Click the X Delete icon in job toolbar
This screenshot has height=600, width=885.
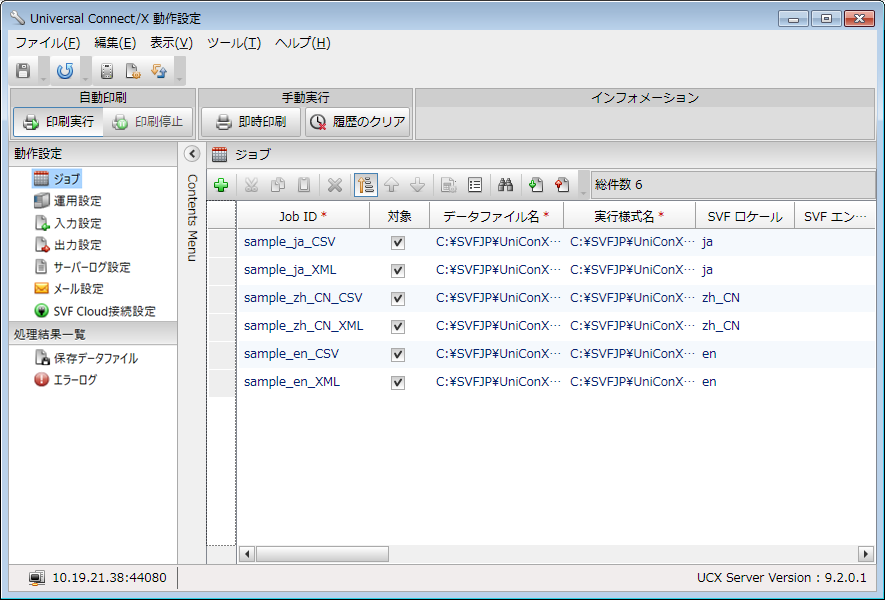point(335,185)
